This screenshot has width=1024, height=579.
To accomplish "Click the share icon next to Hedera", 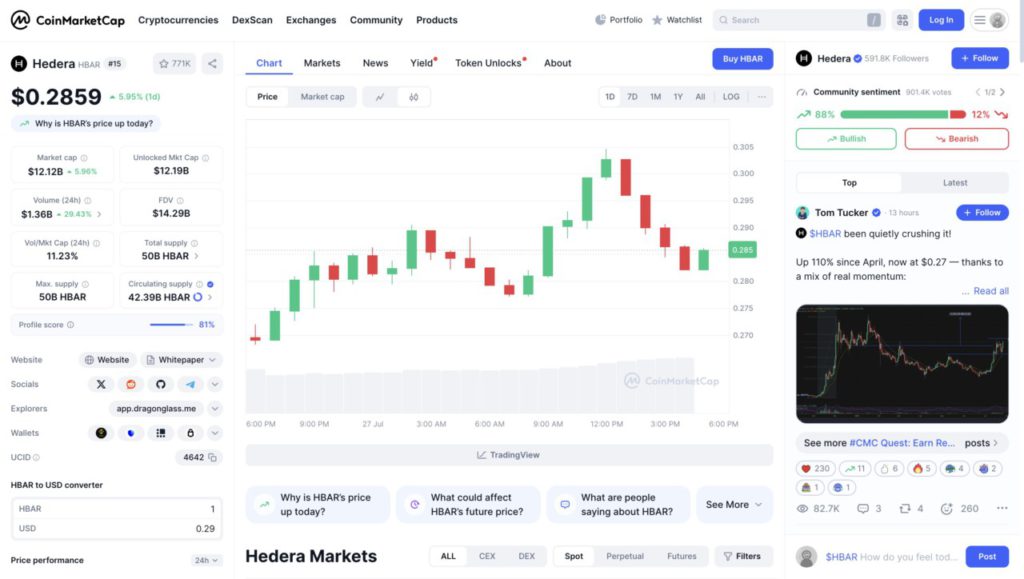I will point(212,64).
